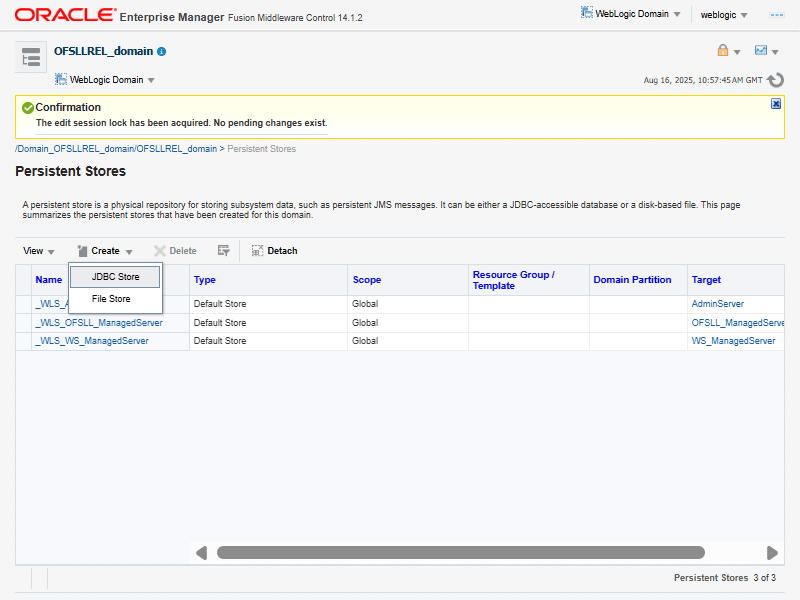
Task: Open OFSLL_ManagedServer target link
Action: 738,323
